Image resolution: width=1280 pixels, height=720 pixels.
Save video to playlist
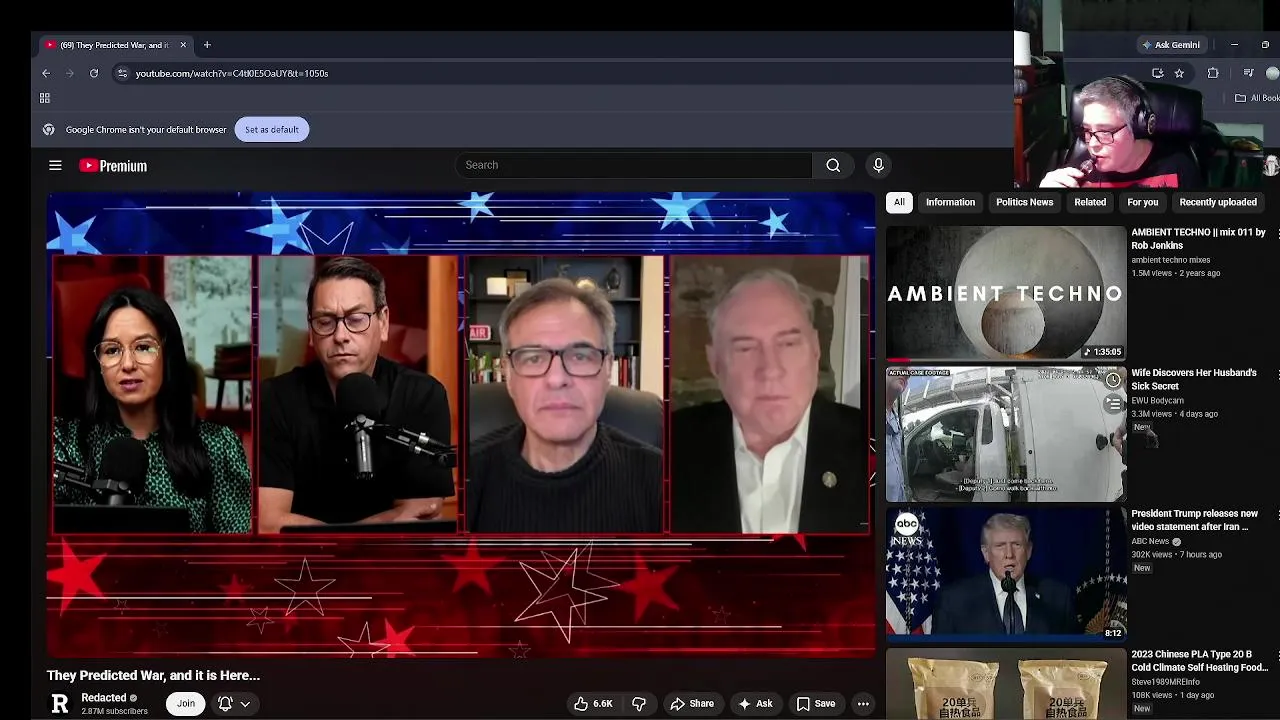point(816,704)
